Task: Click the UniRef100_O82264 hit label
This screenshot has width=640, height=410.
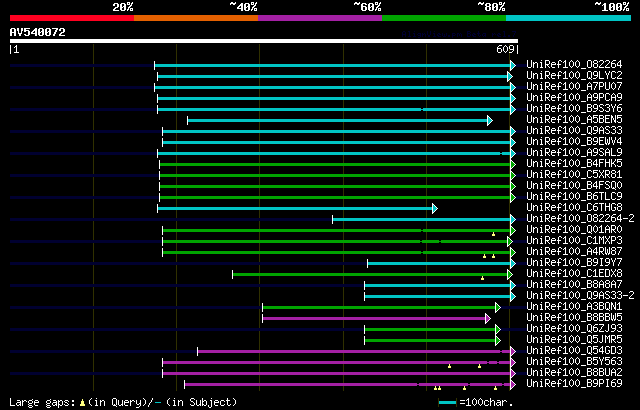Action: coord(574,64)
